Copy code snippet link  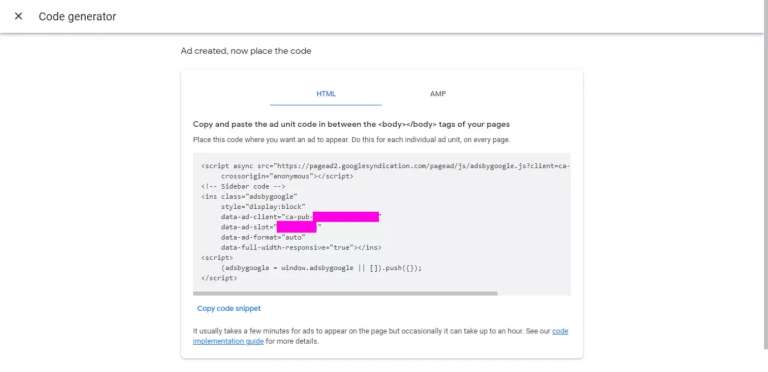point(229,308)
